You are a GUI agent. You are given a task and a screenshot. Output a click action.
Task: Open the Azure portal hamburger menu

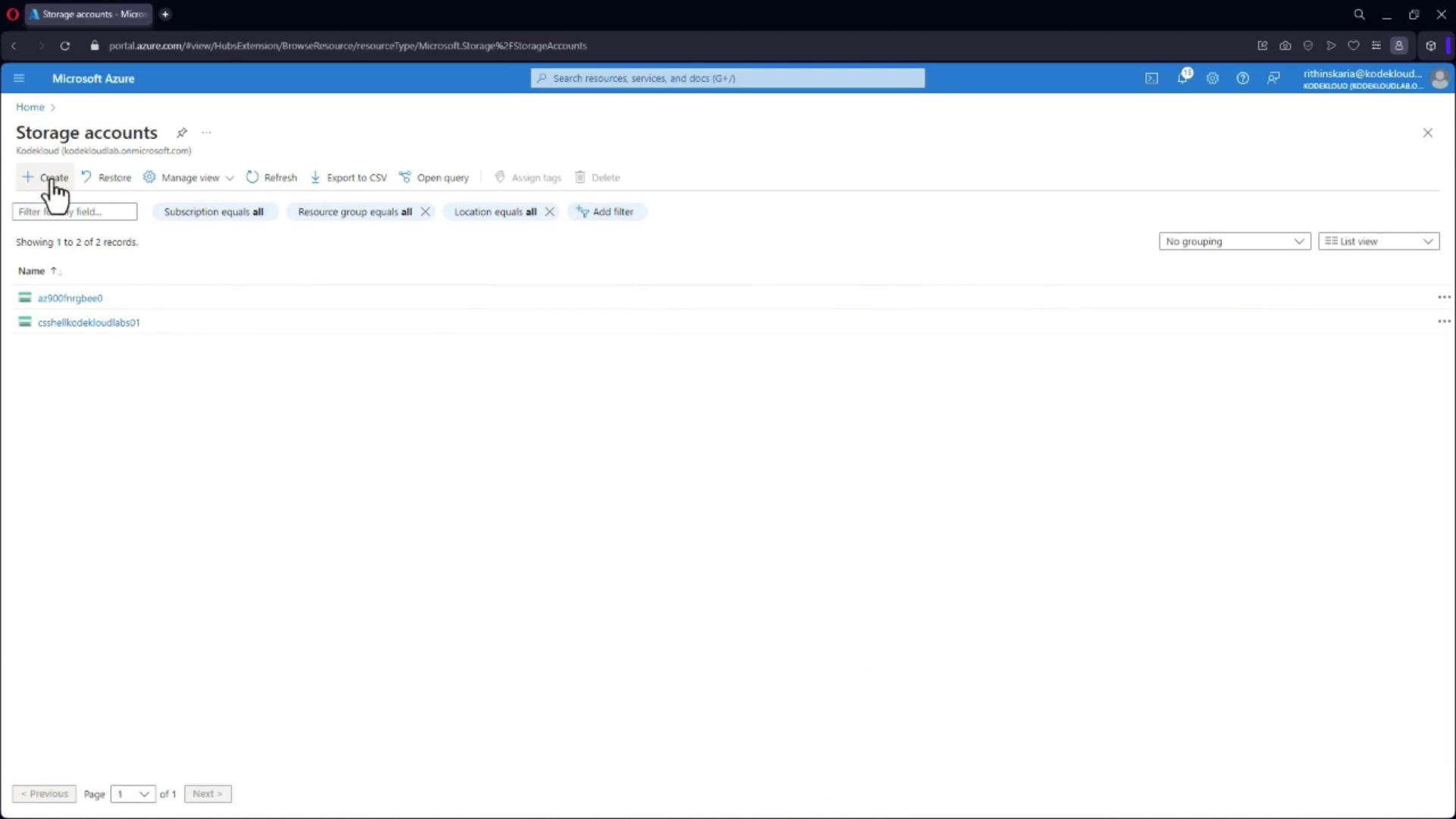pos(19,78)
